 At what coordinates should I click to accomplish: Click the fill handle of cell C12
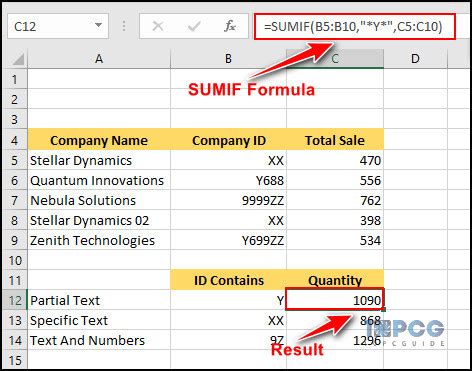[x=383, y=310]
